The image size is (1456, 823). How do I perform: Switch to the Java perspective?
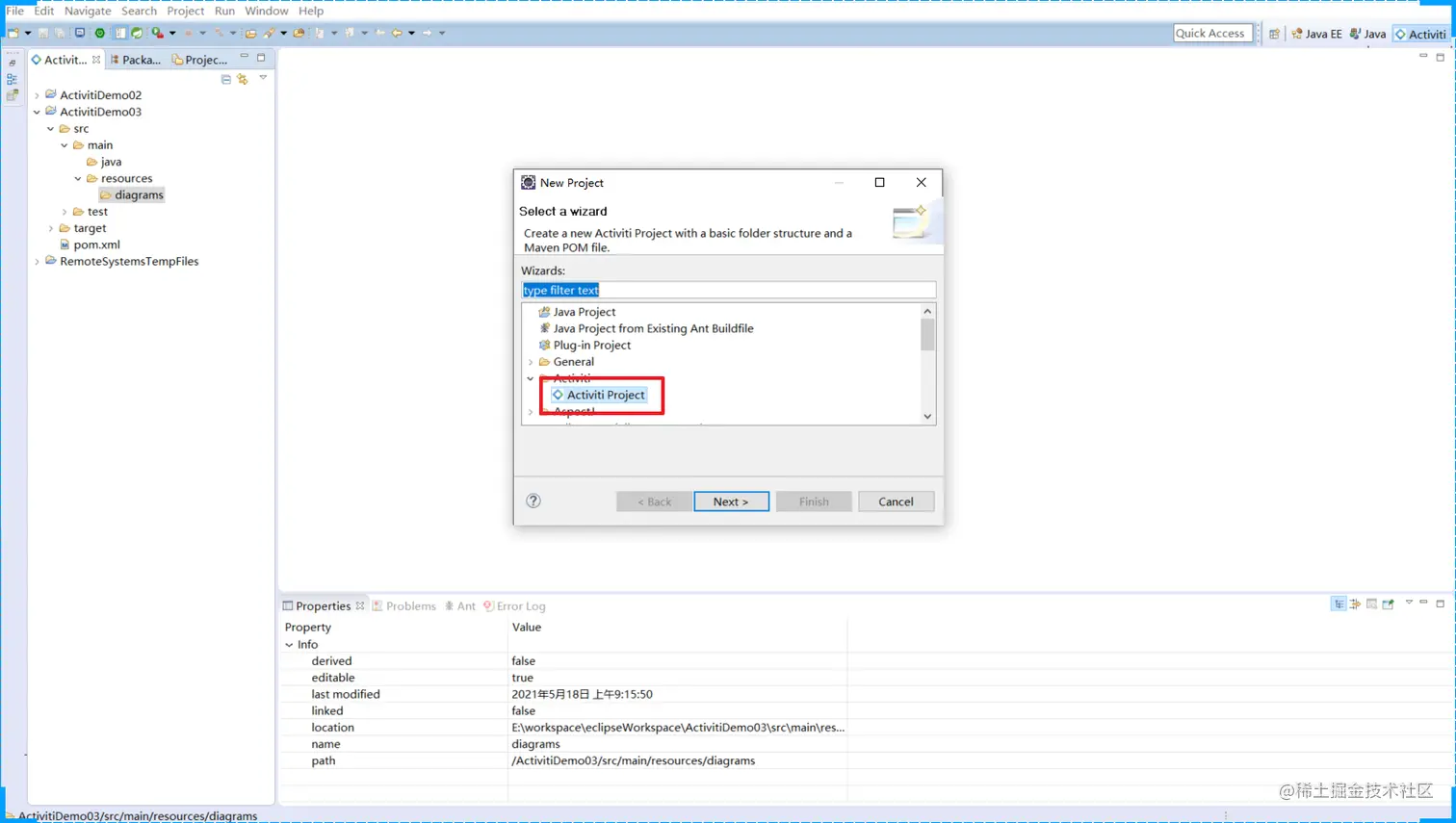tap(1368, 34)
